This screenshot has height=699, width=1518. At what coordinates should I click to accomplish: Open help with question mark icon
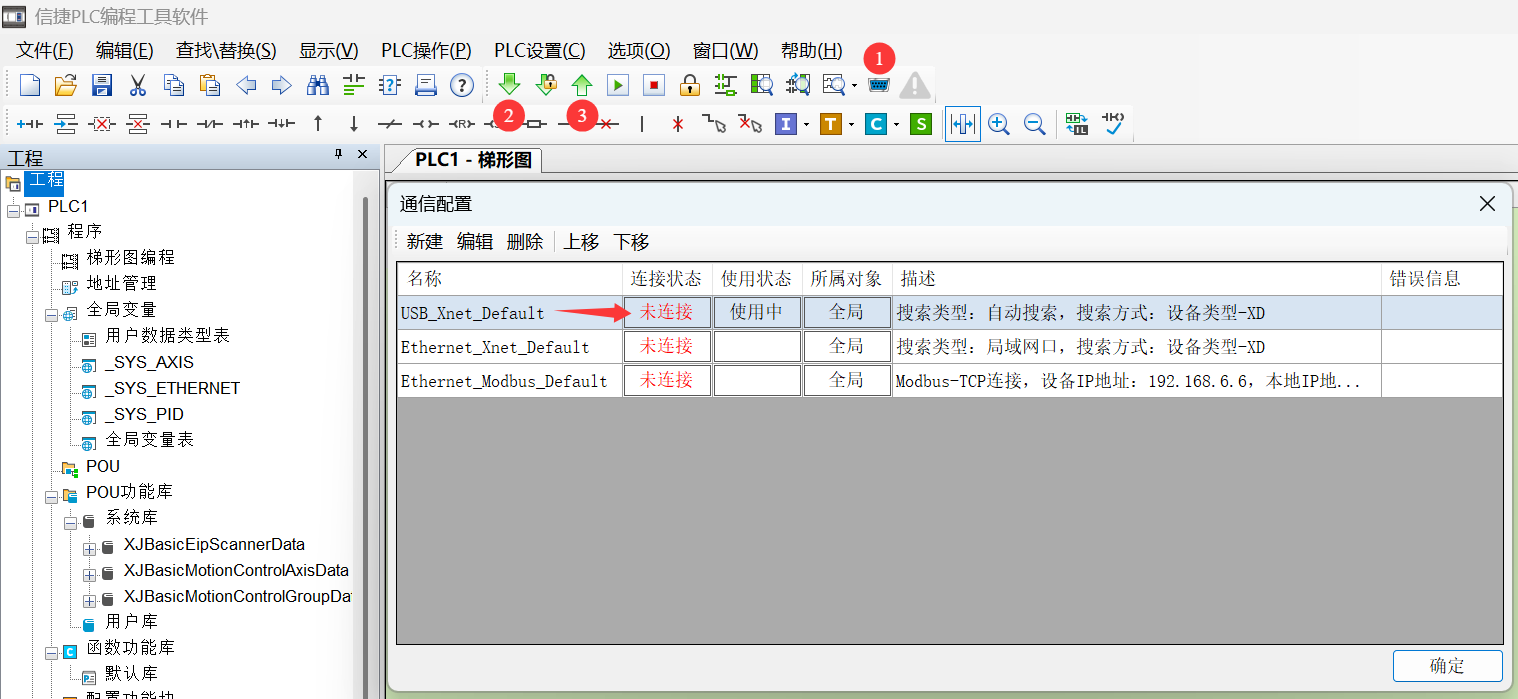point(461,85)
